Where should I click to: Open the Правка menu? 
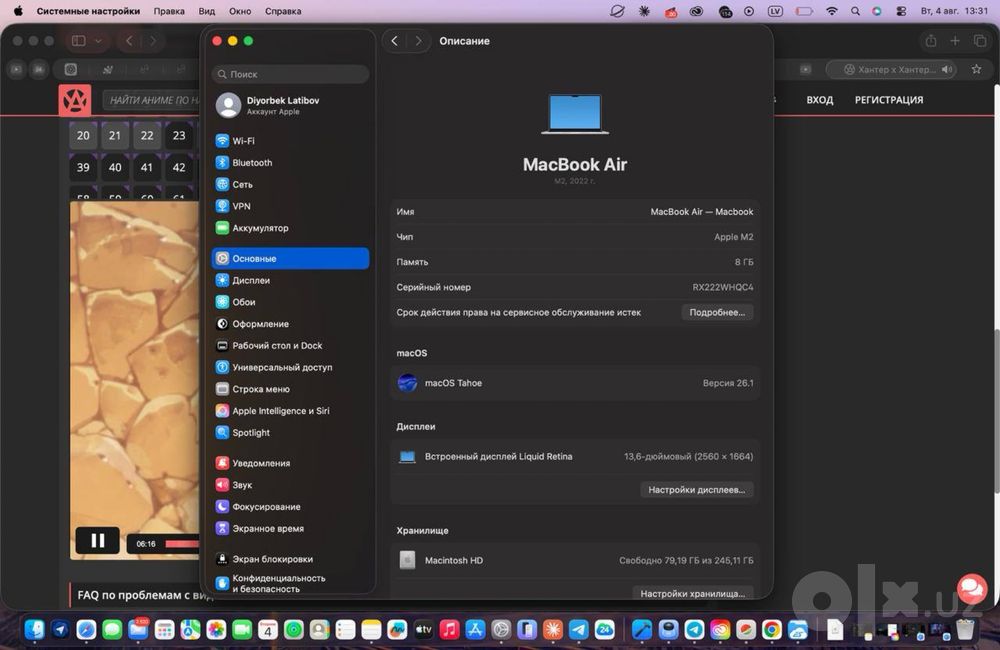pyautogui.click(x=169, y=11)
